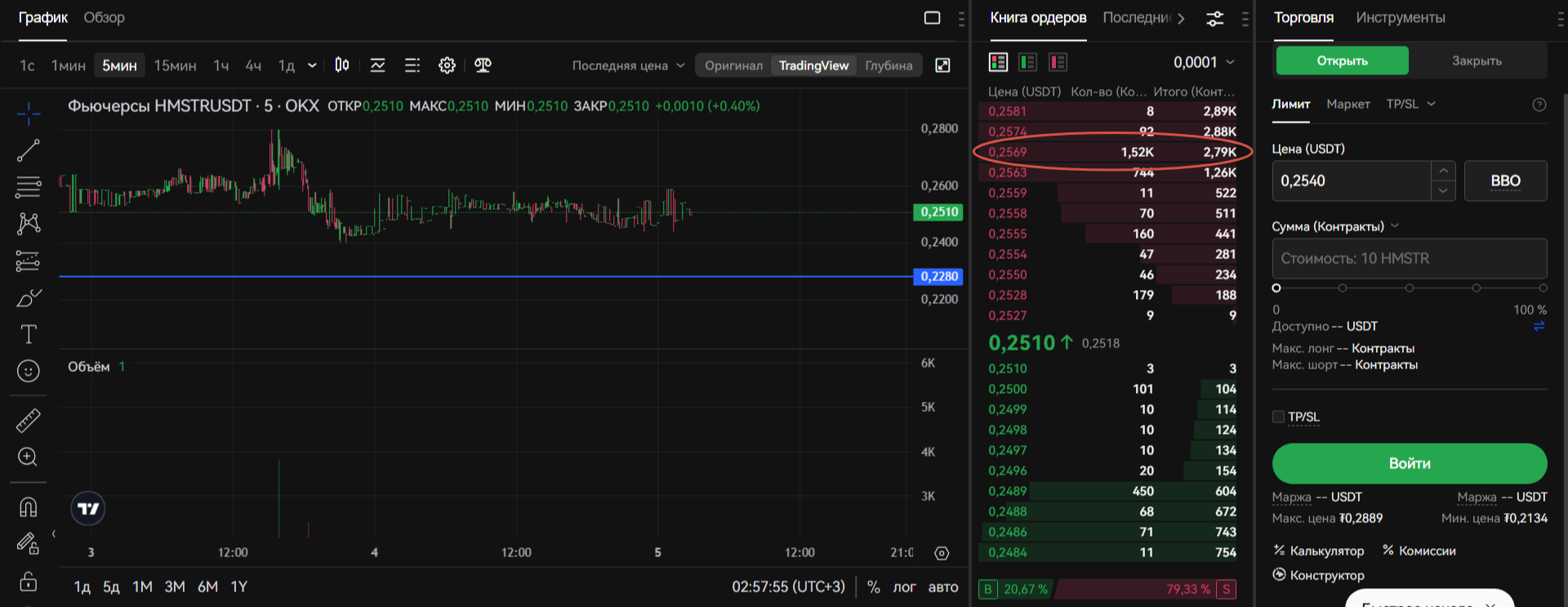
Task: Toggle the авто auto scale
Action: (x=943, y=587)
